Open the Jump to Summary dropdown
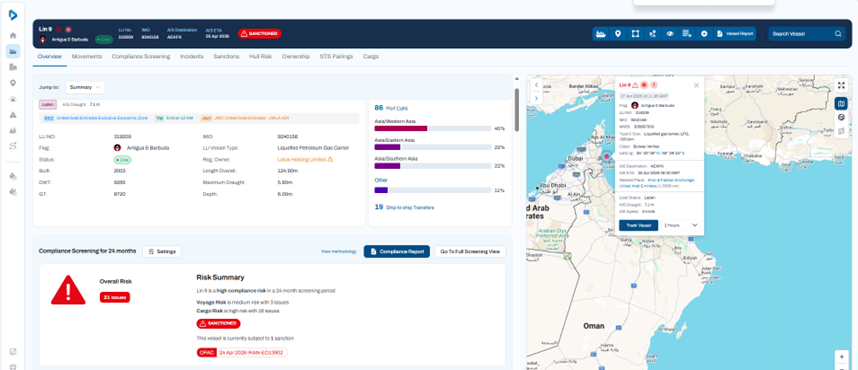Viewport: 858px width, 370px height. click(x=85, y=87)
